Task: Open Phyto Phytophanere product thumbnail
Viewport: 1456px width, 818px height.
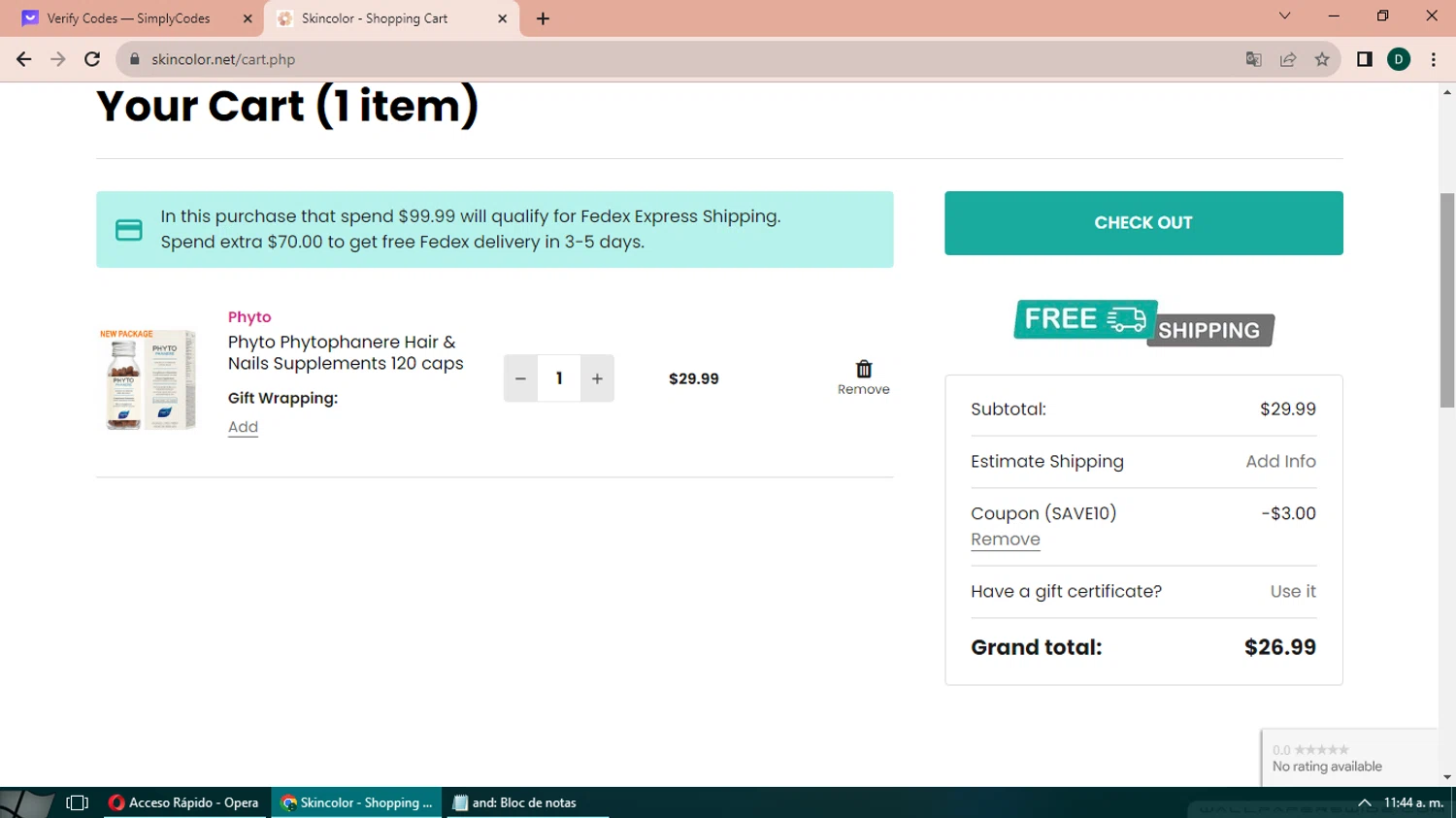Action: click(149, 379)
